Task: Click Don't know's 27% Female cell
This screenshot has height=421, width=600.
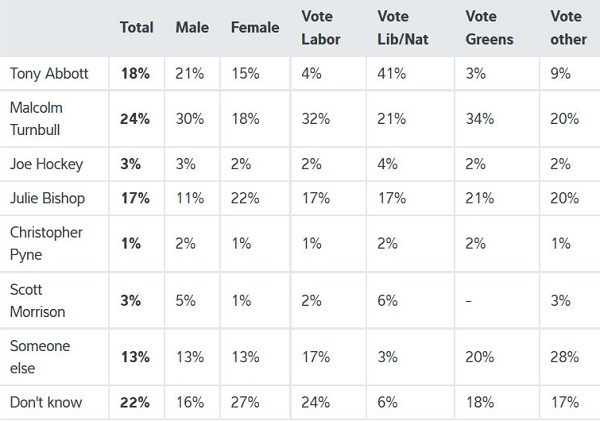Action: point(244,401)
